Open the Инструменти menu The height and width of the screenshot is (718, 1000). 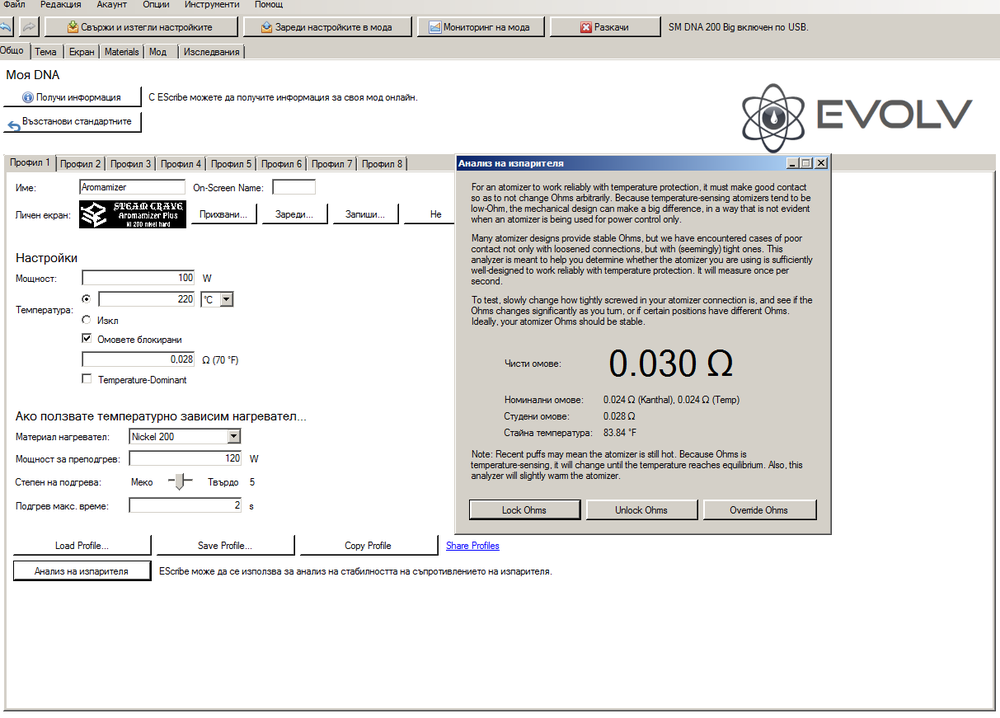(212, 5)
